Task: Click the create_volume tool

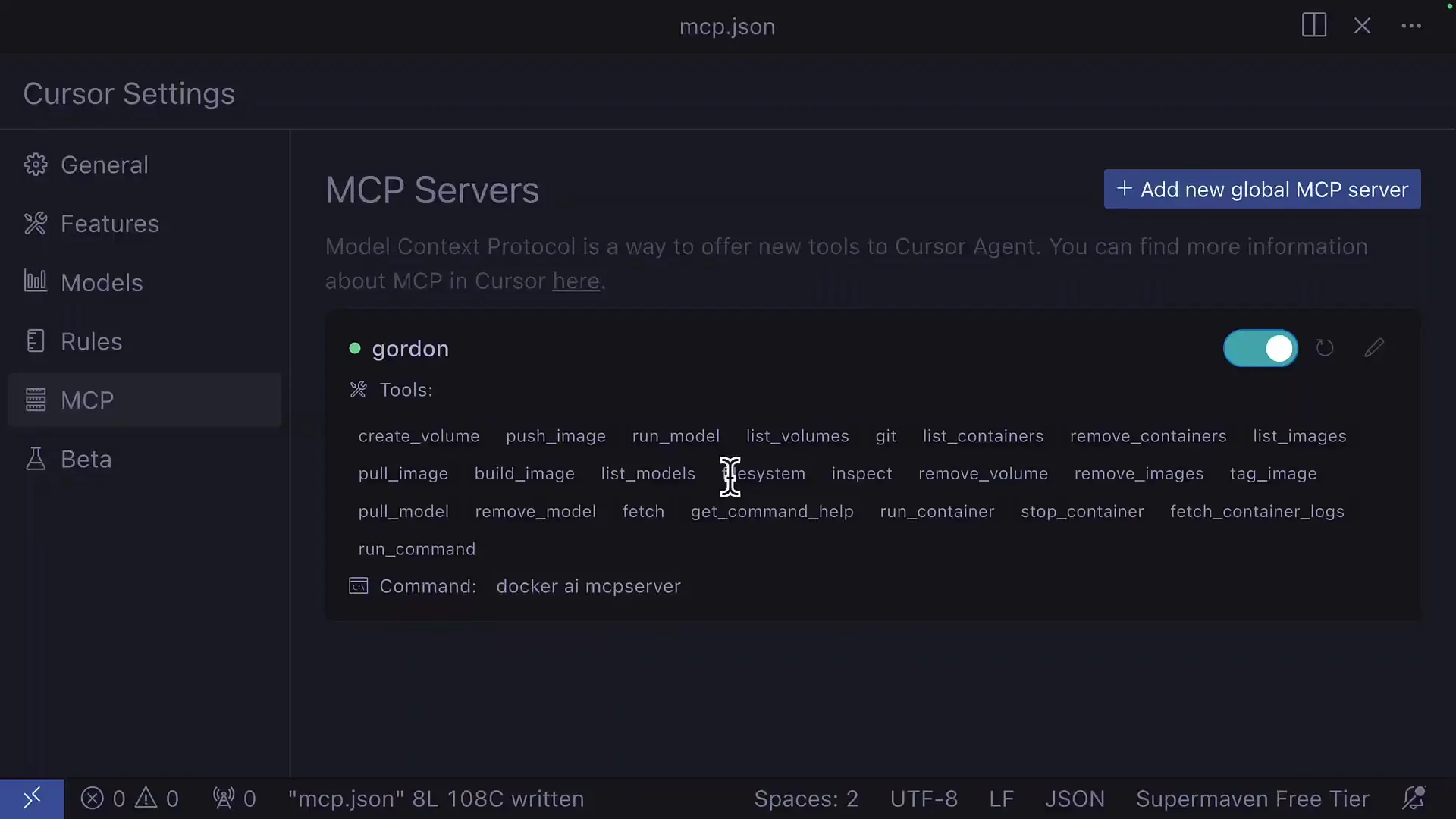Action: [419, 436]
